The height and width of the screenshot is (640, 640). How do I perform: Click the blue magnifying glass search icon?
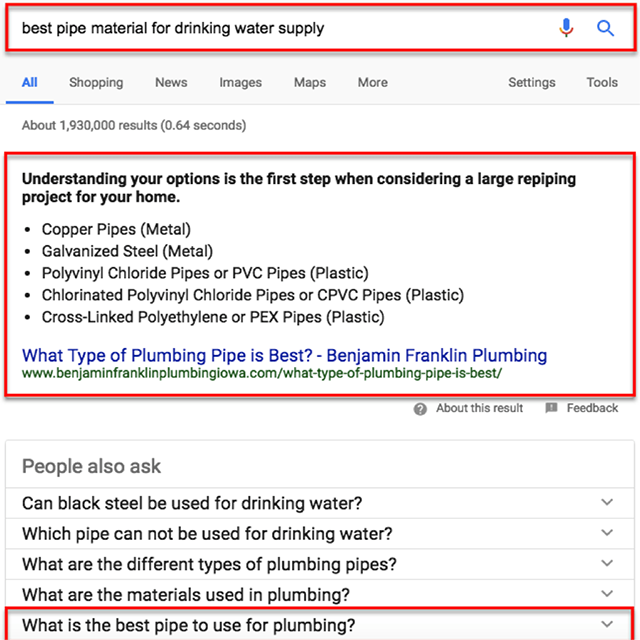coord(605,28)
